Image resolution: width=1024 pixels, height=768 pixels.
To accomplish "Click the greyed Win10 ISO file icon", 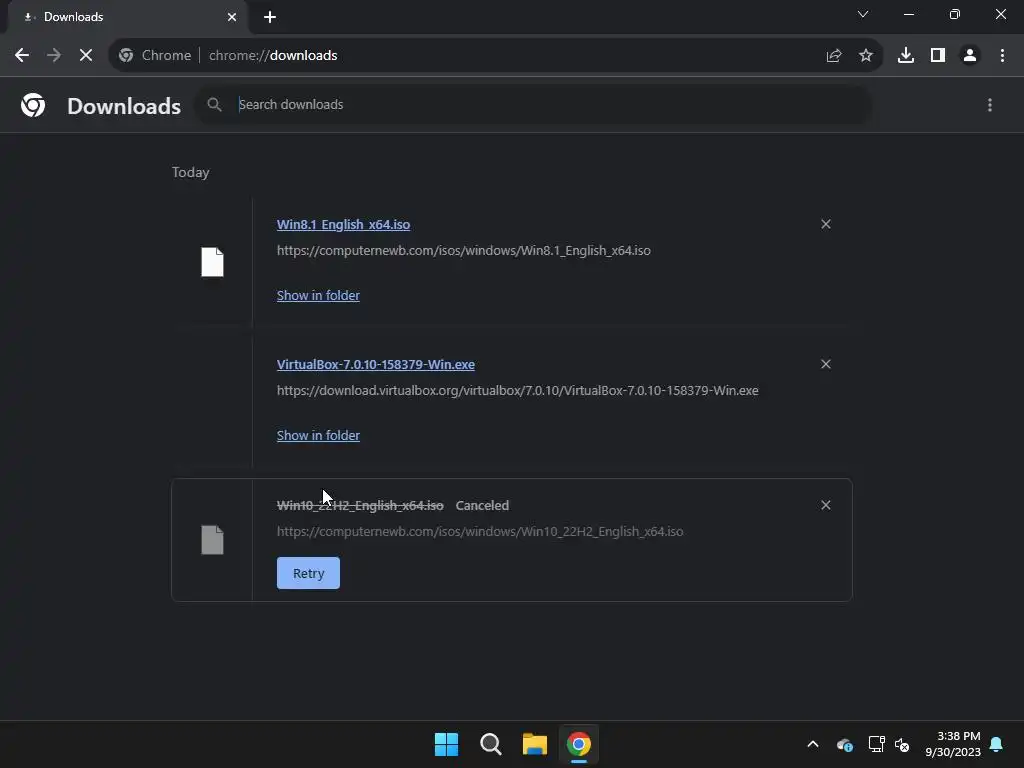I will (212, 539).
